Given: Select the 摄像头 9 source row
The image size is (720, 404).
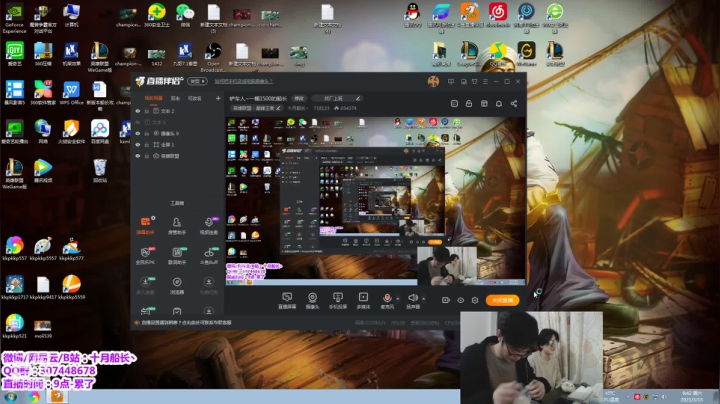Looking at the screenshot, I should (x=178, y=134).
